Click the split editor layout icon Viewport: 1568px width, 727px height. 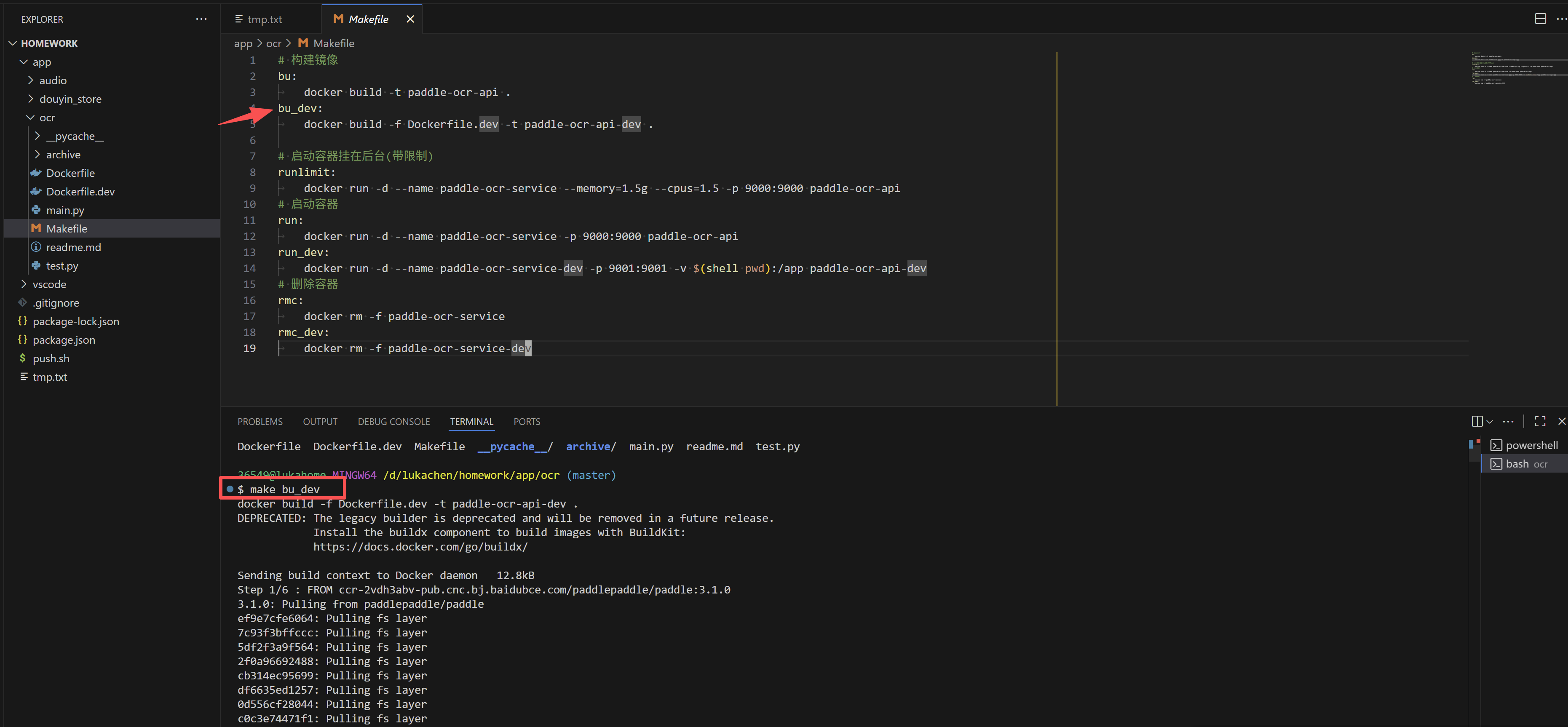coord(1540,19)
